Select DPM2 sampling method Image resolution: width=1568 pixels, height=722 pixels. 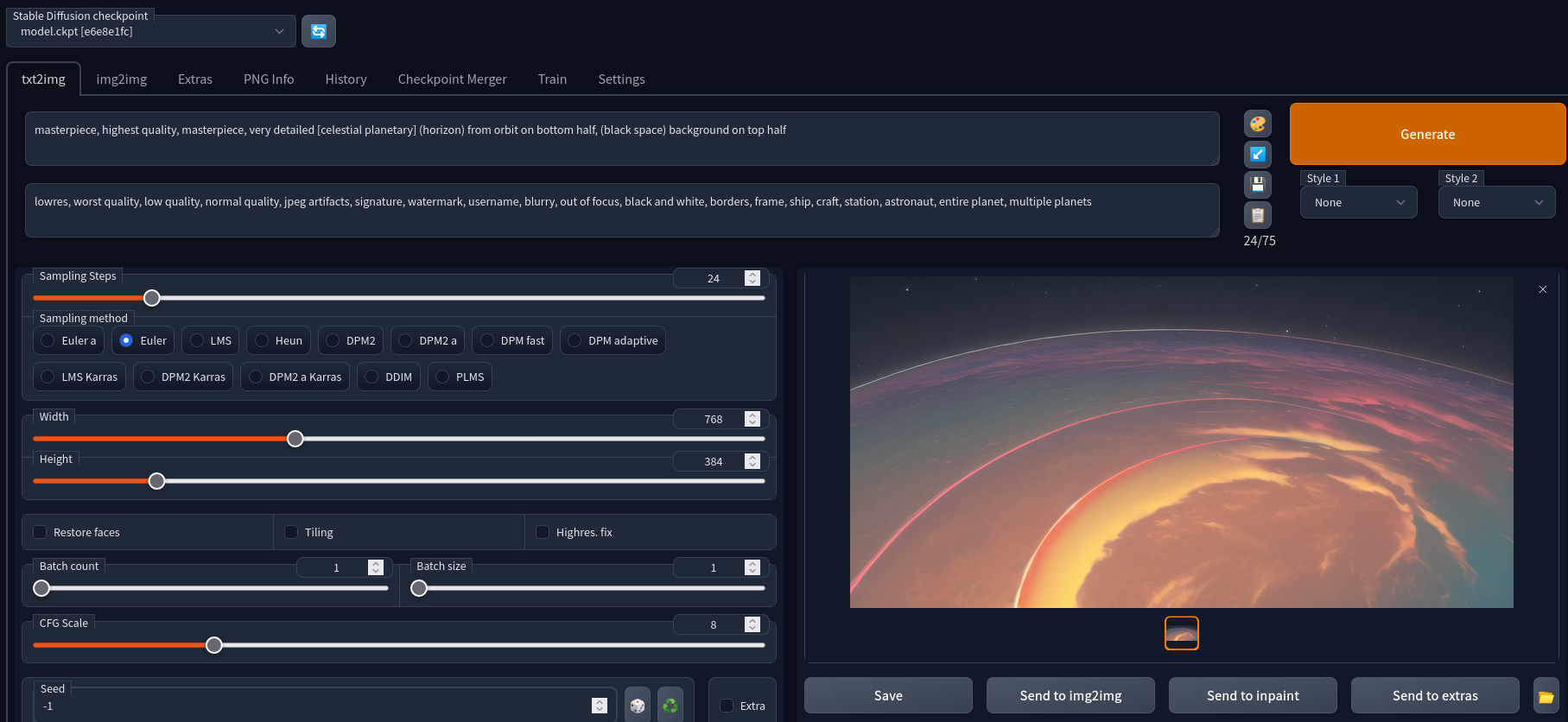click(351, 340)
